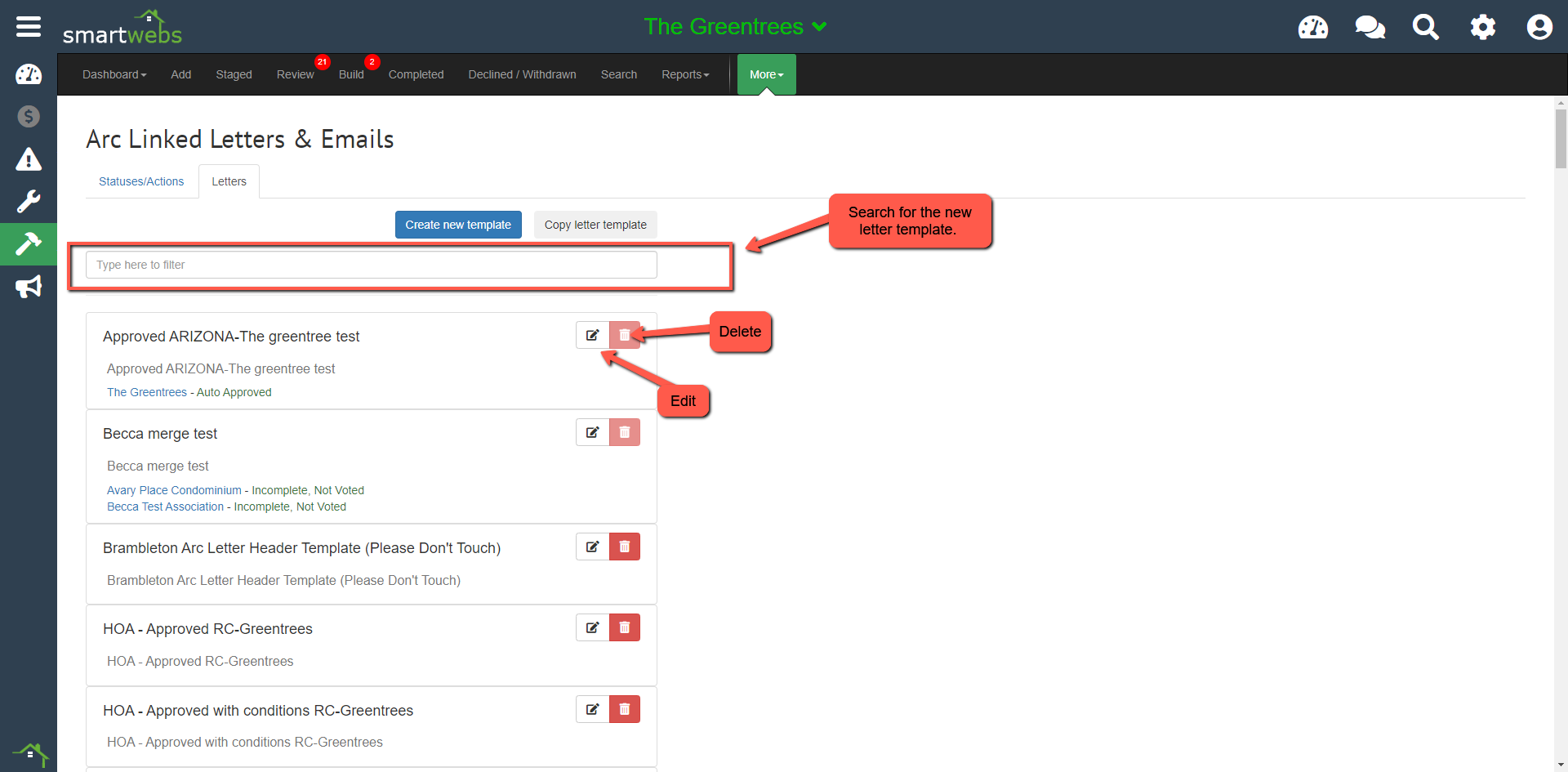Follow The Greentrees link under Approved ARIZONA
Viewport: 1568px width, 772px height.
click(147, 392)
